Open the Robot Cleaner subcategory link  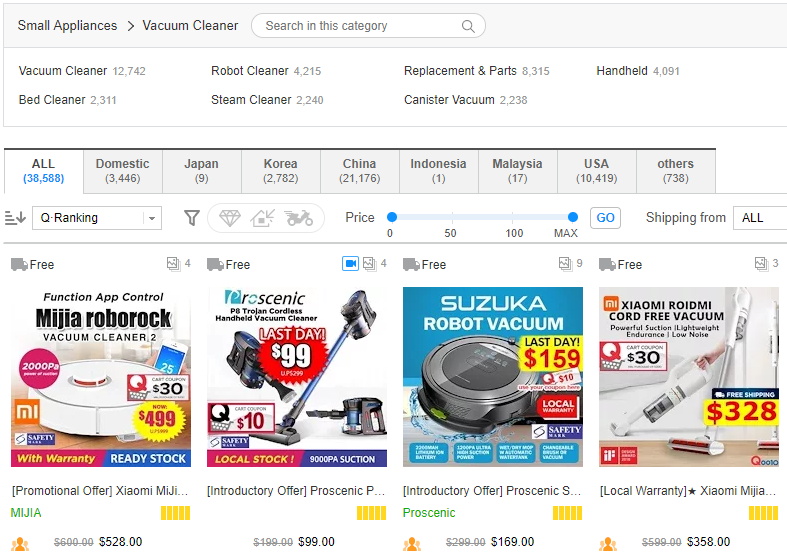pyautogui.click(x=249, y=71)
